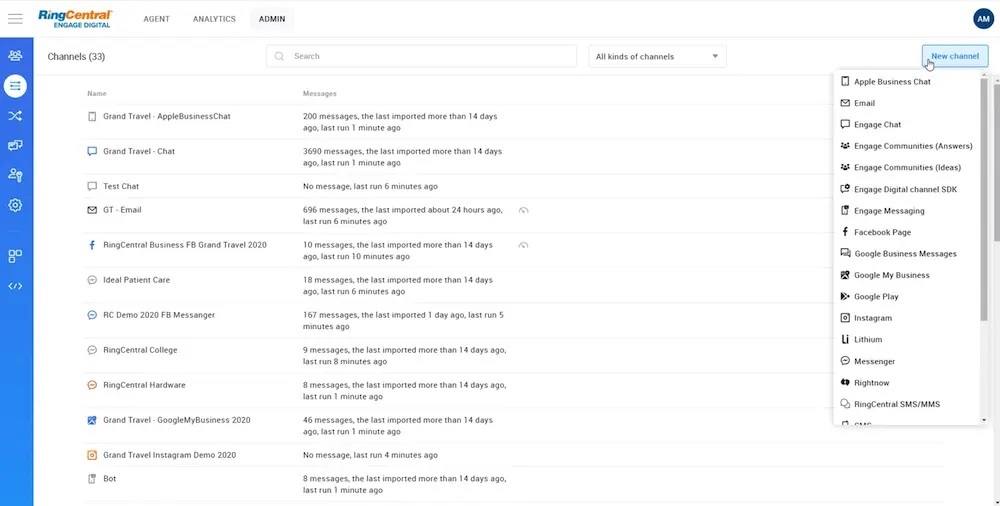Viewport: 1000px width, 506px height.
Task: Open the chat bubbles sidebar icon
Action: [x=15, y=145]
